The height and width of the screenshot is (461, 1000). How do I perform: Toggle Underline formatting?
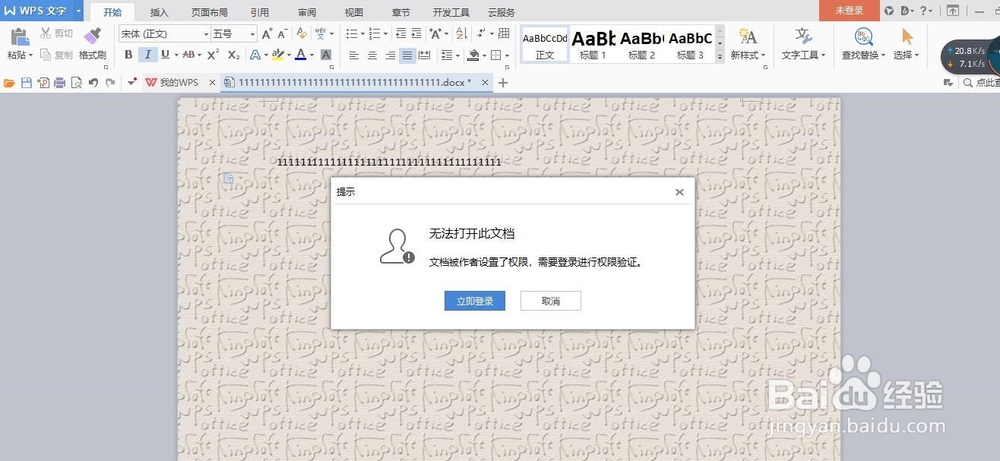pyautogui.click(x=165, y=55)
